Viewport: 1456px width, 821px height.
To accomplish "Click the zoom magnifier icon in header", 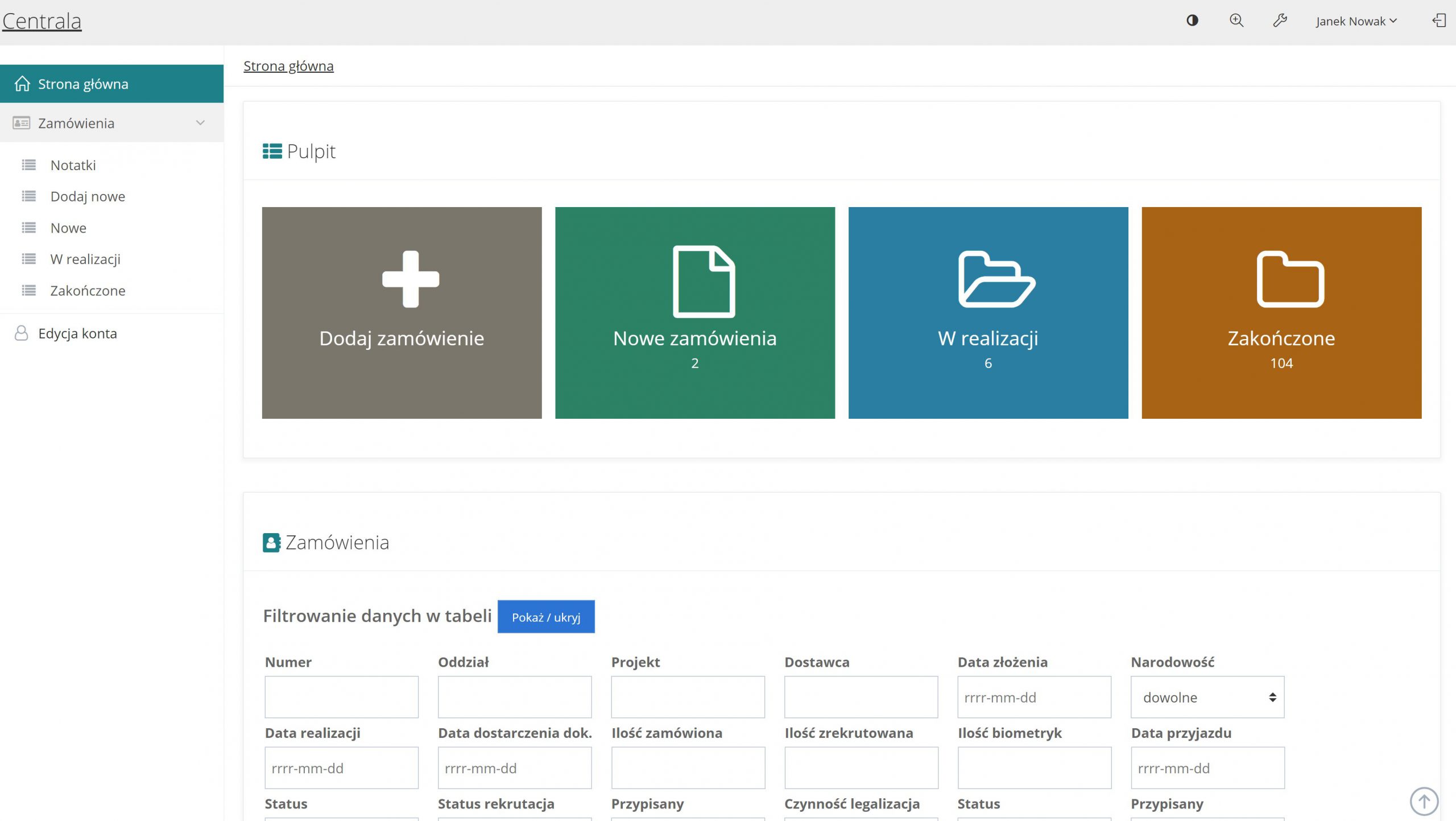I will point(1236,20).
